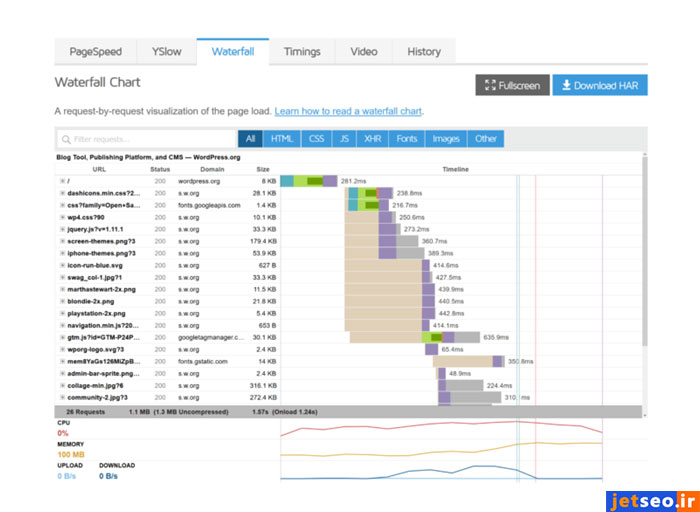700x512 pixels.
Task: Click in the Filter requests input field
Action: [x=150, y=140]
